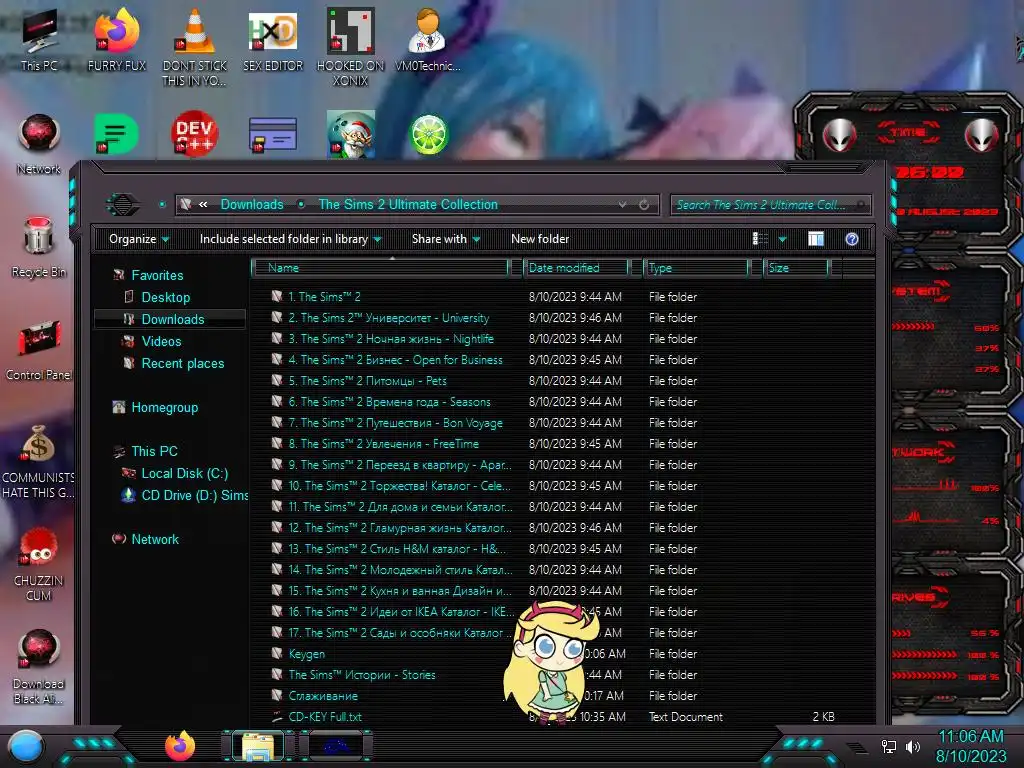This screenshot has width=1024, height=768.
Task: Switch to File Explorer taskbar button
Action: [259, 746]
